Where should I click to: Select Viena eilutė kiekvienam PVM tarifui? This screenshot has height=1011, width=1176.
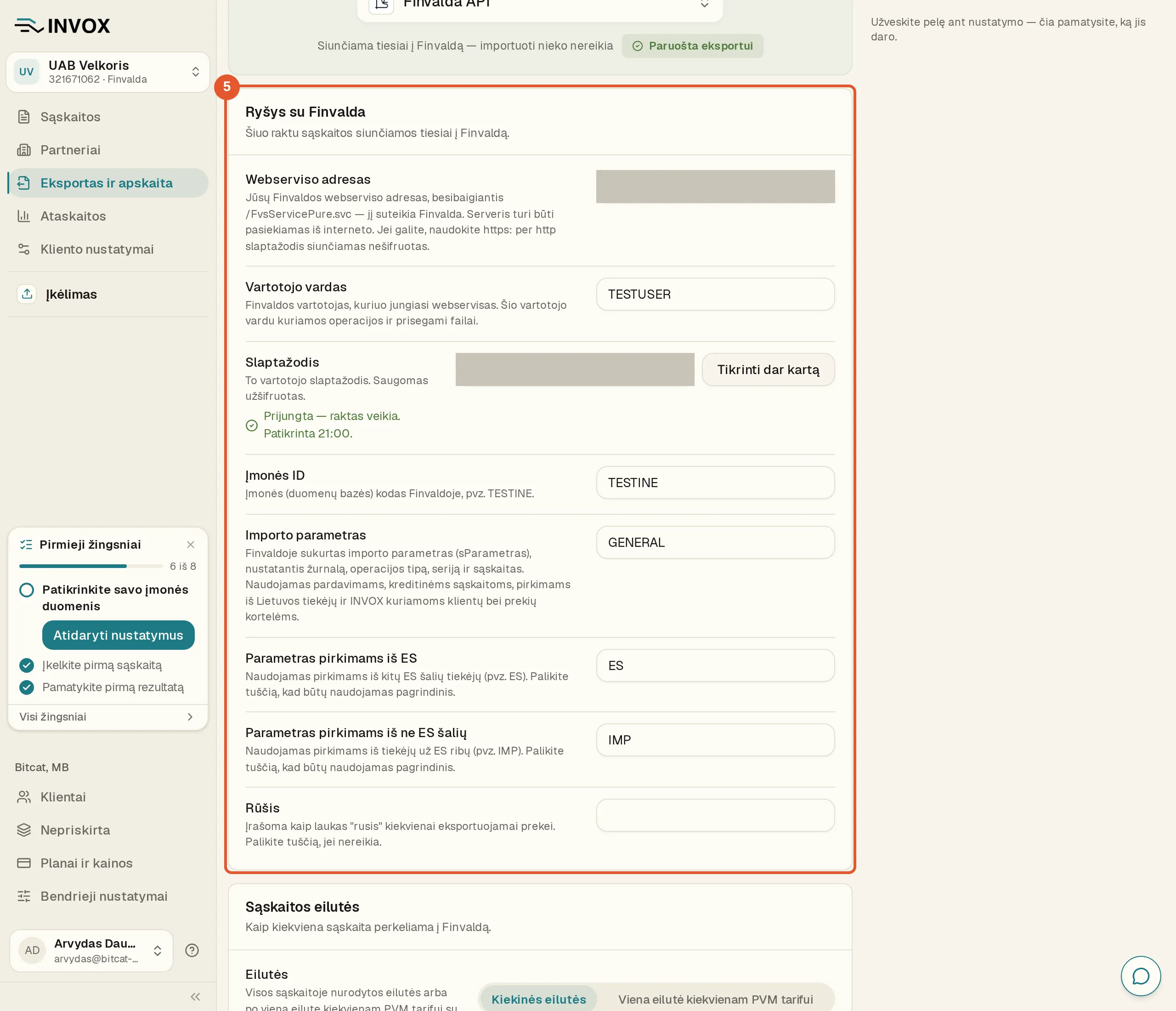pyautogui.click(x=715, y=999)
